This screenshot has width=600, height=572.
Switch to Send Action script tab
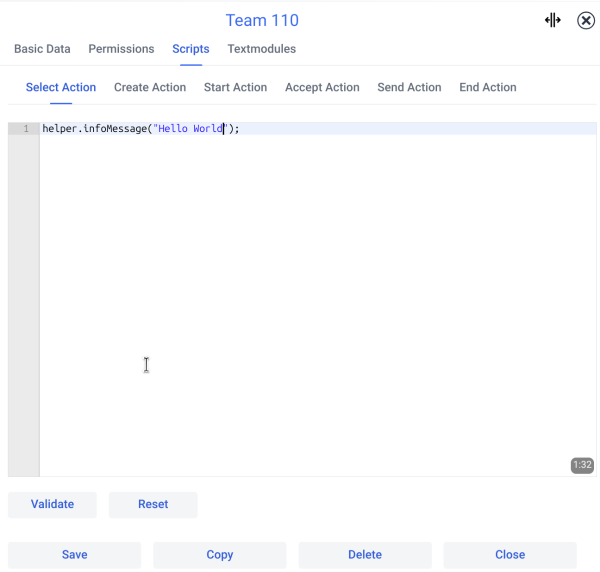409,87
